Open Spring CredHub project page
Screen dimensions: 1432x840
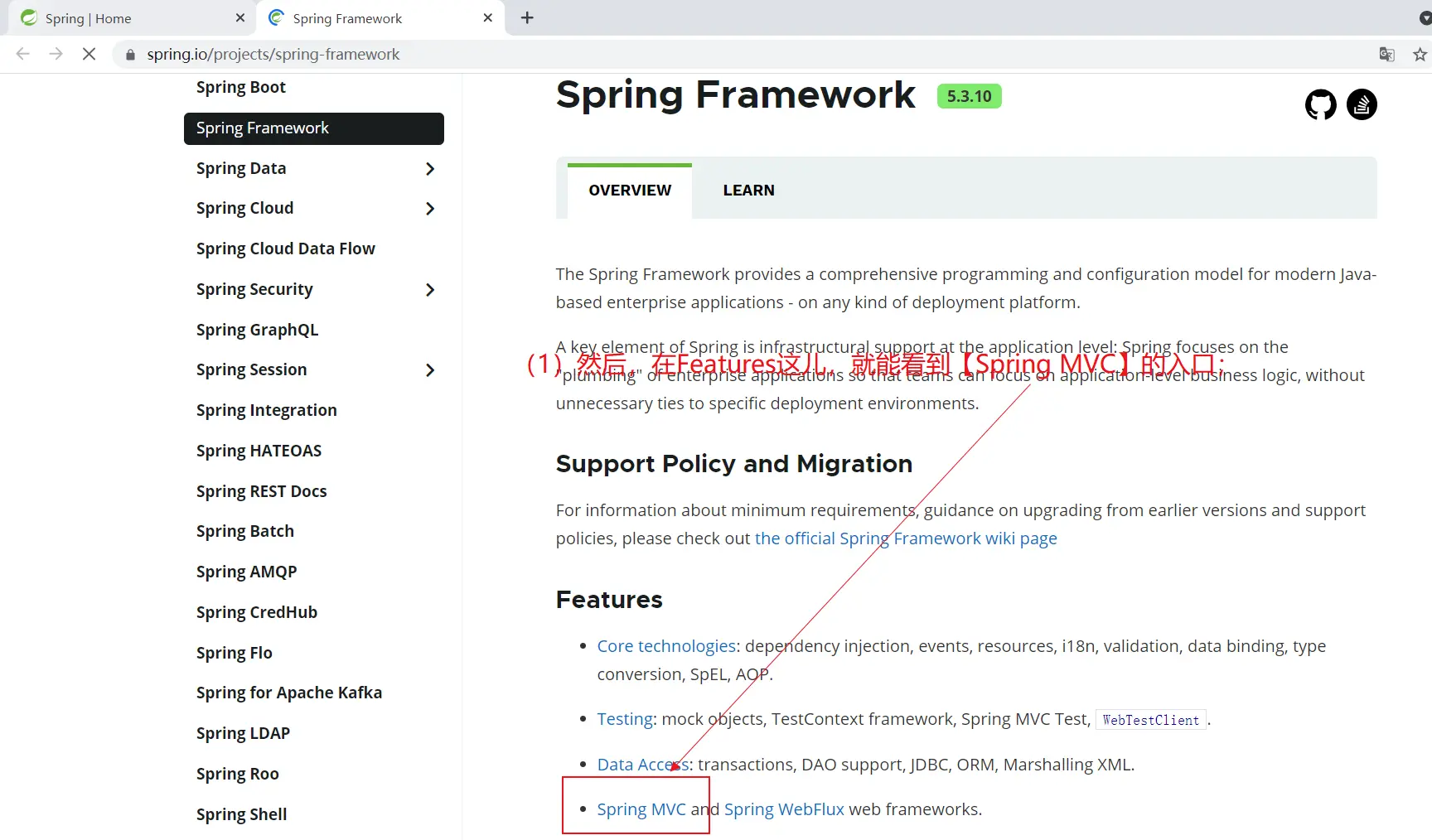[x=257, y=612]
